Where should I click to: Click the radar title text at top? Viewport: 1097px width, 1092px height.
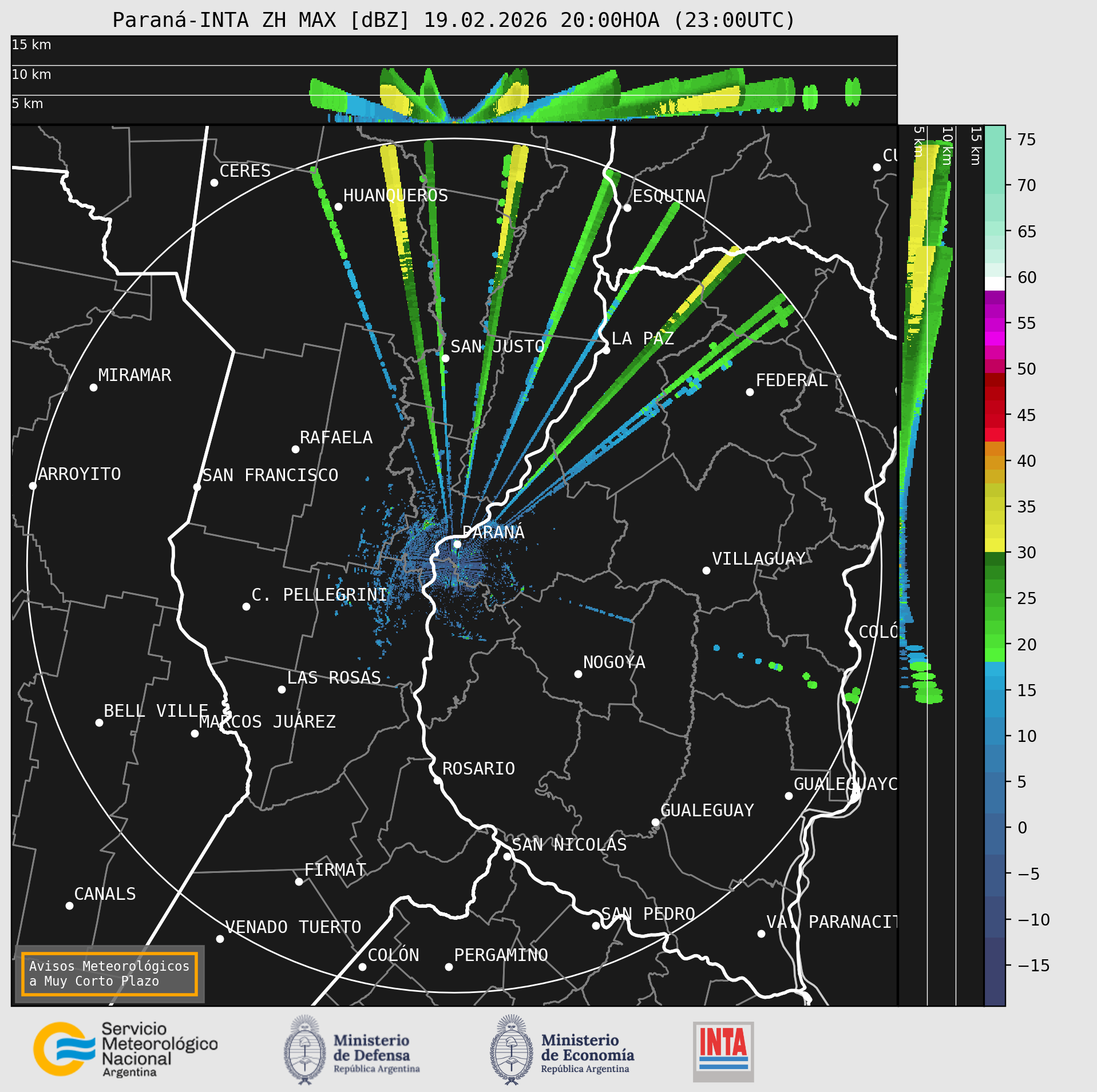(454, 20)
